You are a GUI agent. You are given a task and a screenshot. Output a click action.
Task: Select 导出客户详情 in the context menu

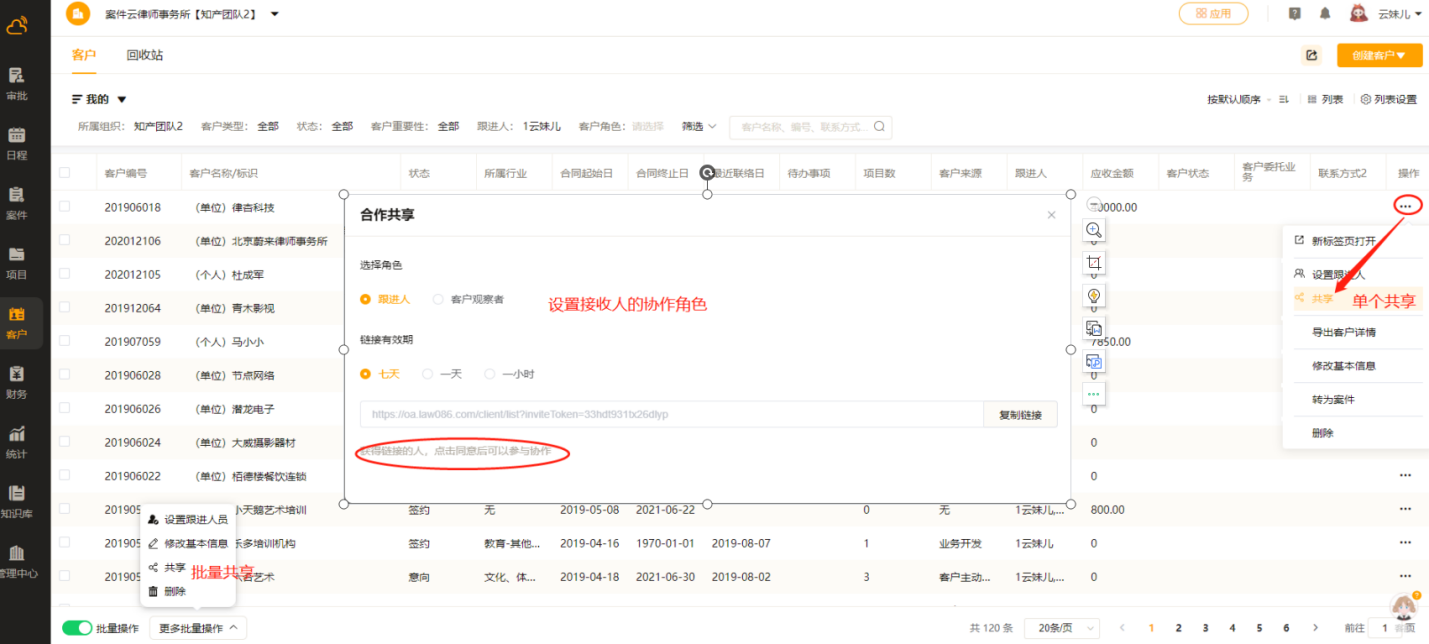(x=1343, y=332)
